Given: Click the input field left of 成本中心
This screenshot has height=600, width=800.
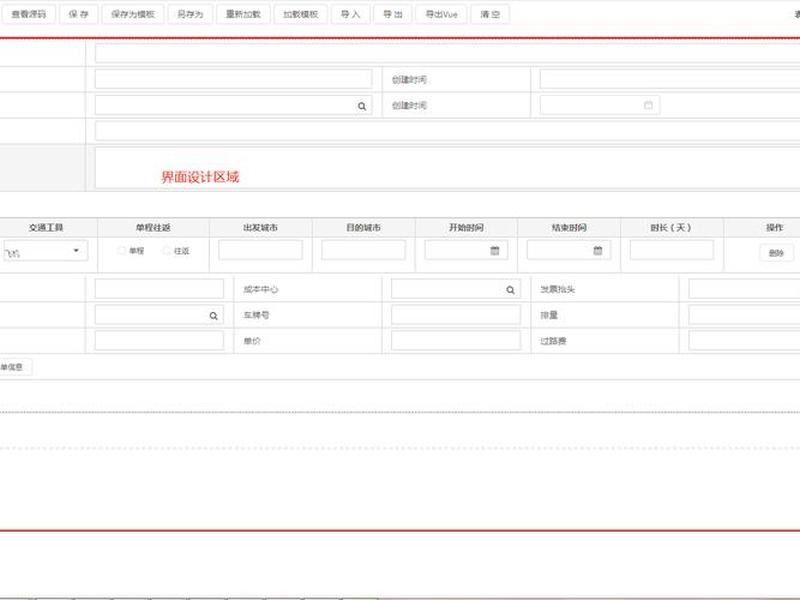Looking at the screenshot, I should tap(159, 289).
